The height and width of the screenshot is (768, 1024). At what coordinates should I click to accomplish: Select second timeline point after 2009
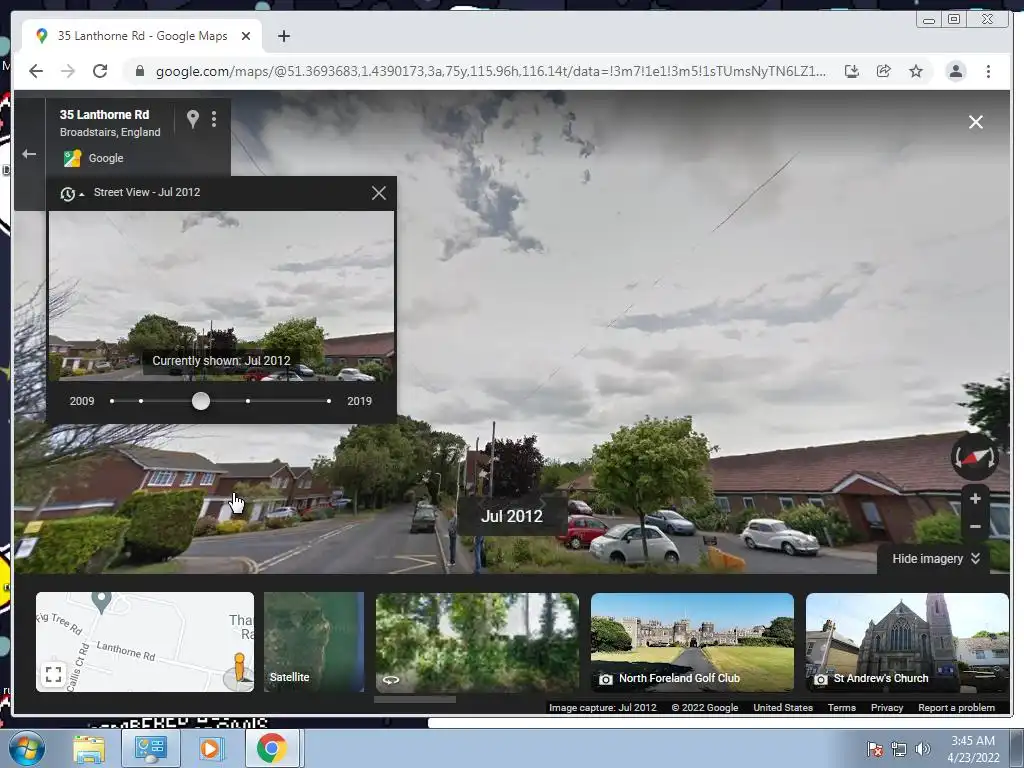pos(141,401)
